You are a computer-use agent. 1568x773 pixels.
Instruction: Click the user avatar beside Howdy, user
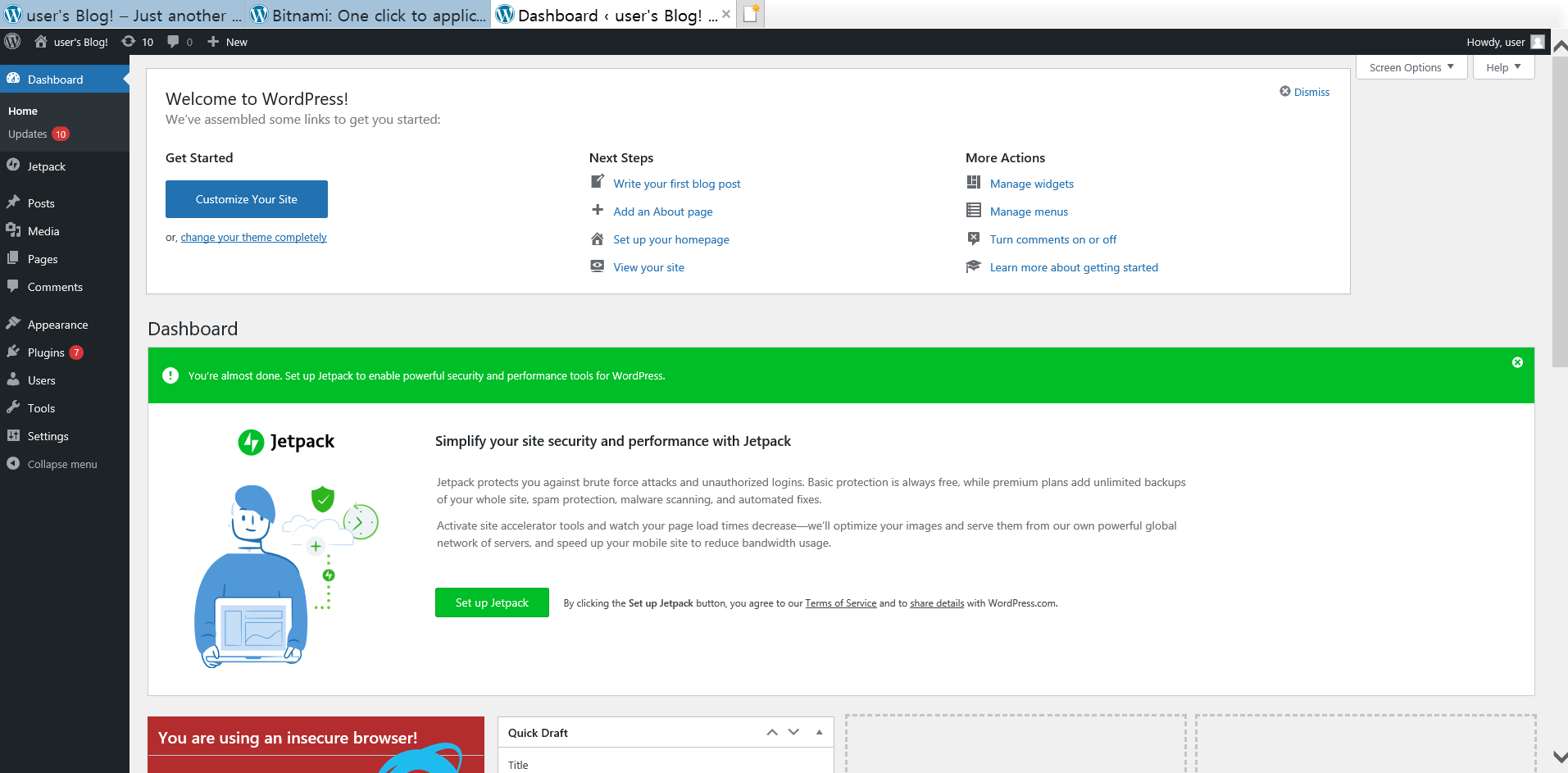[x=1538, y=42]
